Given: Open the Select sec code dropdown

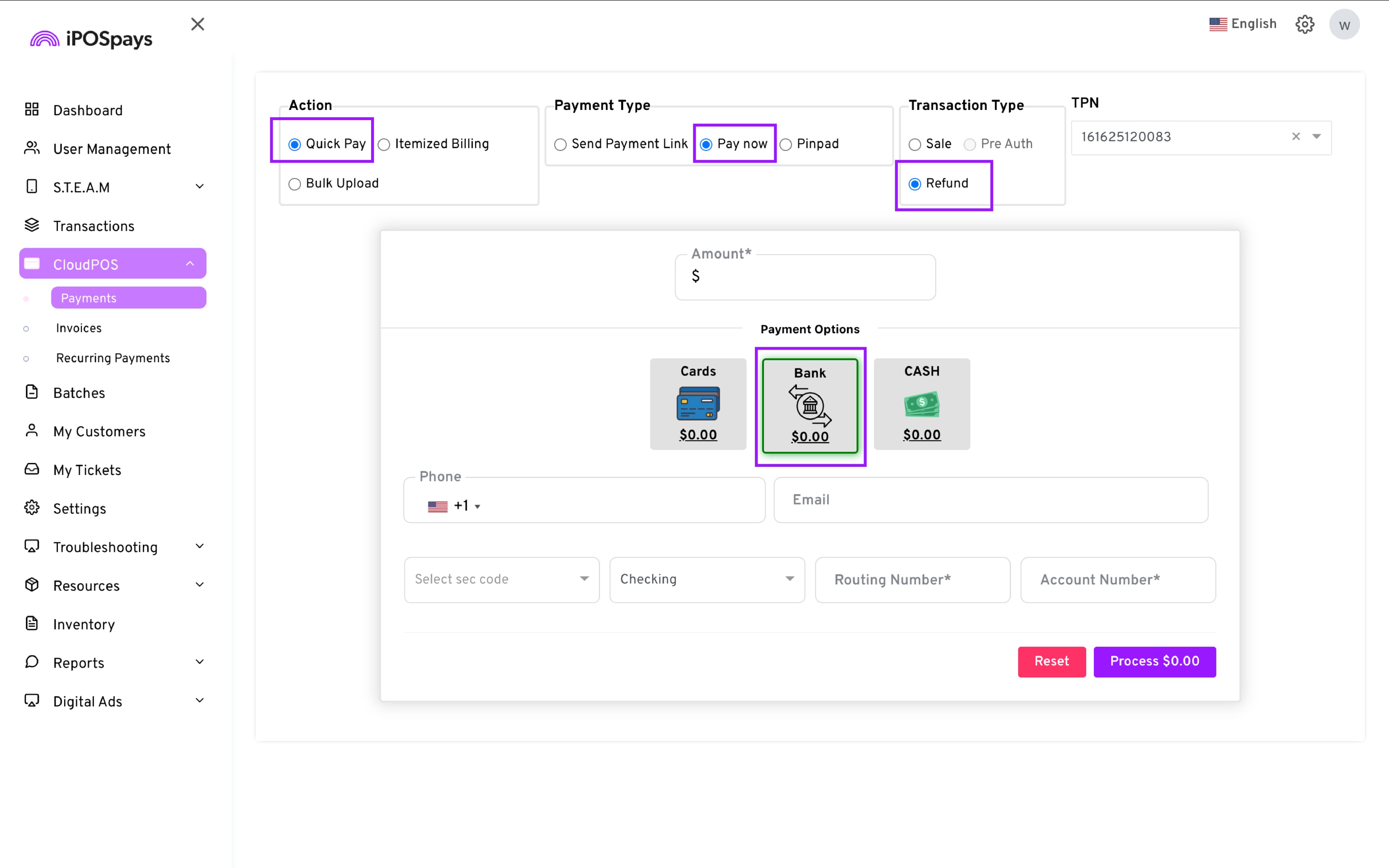Looking at the screenshot, I should [x=502, y=579].
